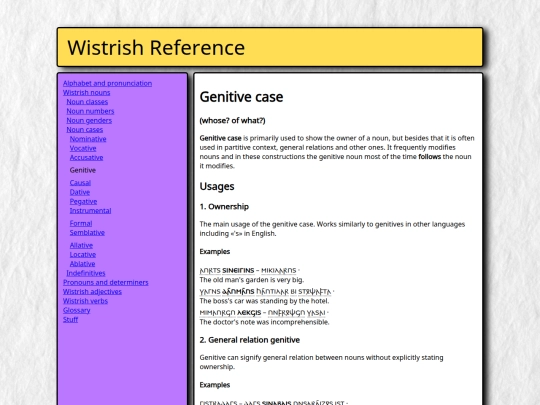Viewport: 540px width, 405px height.
Task: Go to Indefinitives page
Action: 86,273
